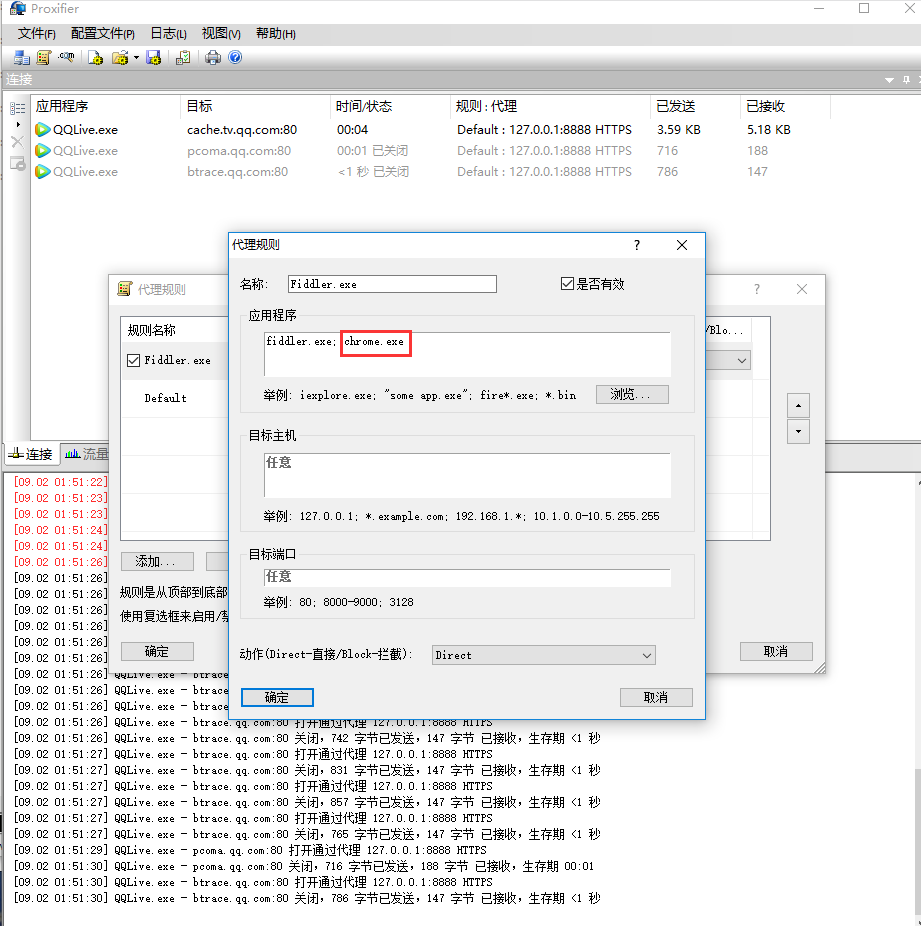Click 规则名称 header in rules dialog
The height and width of the screenshot is (926, 921).
(x=152, y=330)
